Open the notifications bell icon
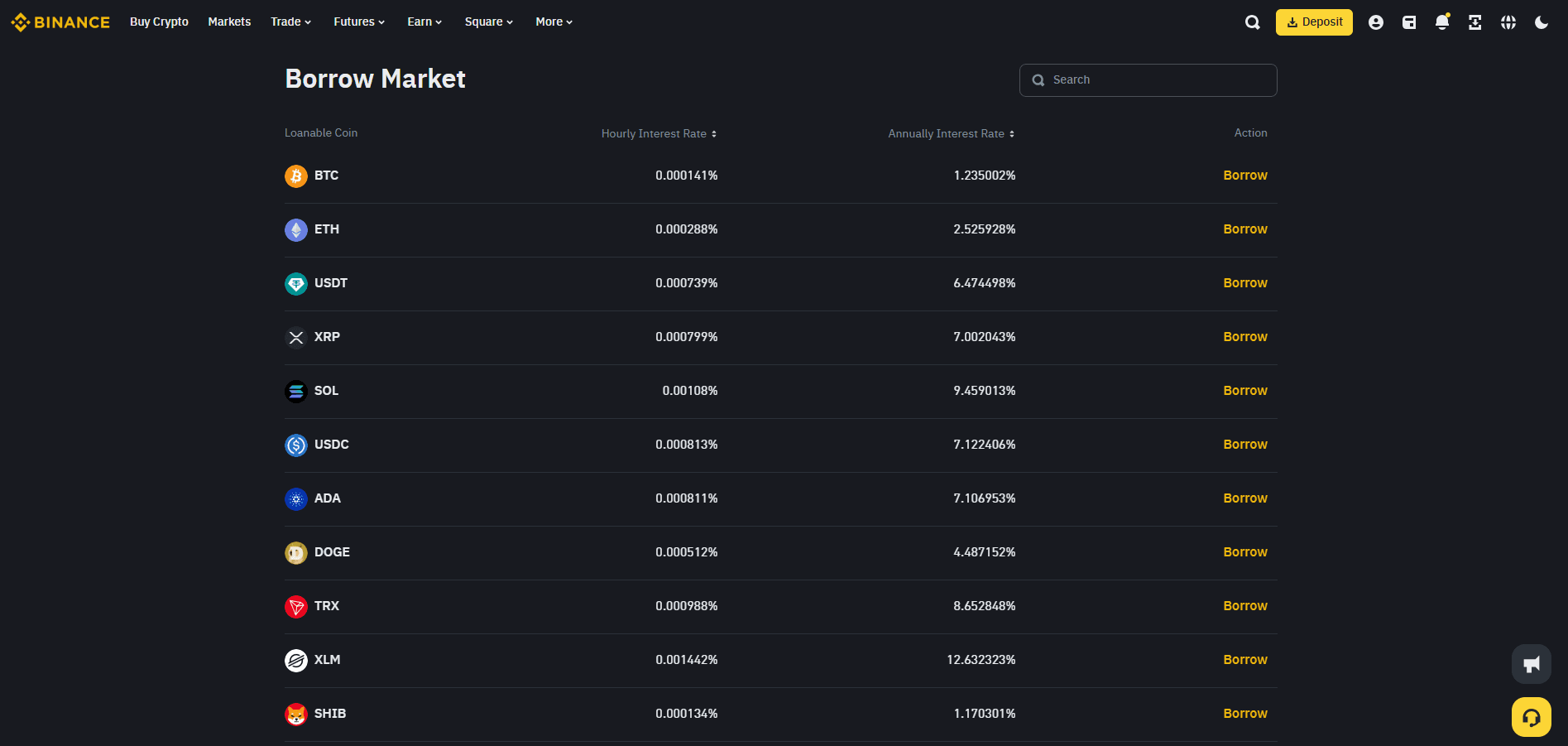 tap(1442, 22)
